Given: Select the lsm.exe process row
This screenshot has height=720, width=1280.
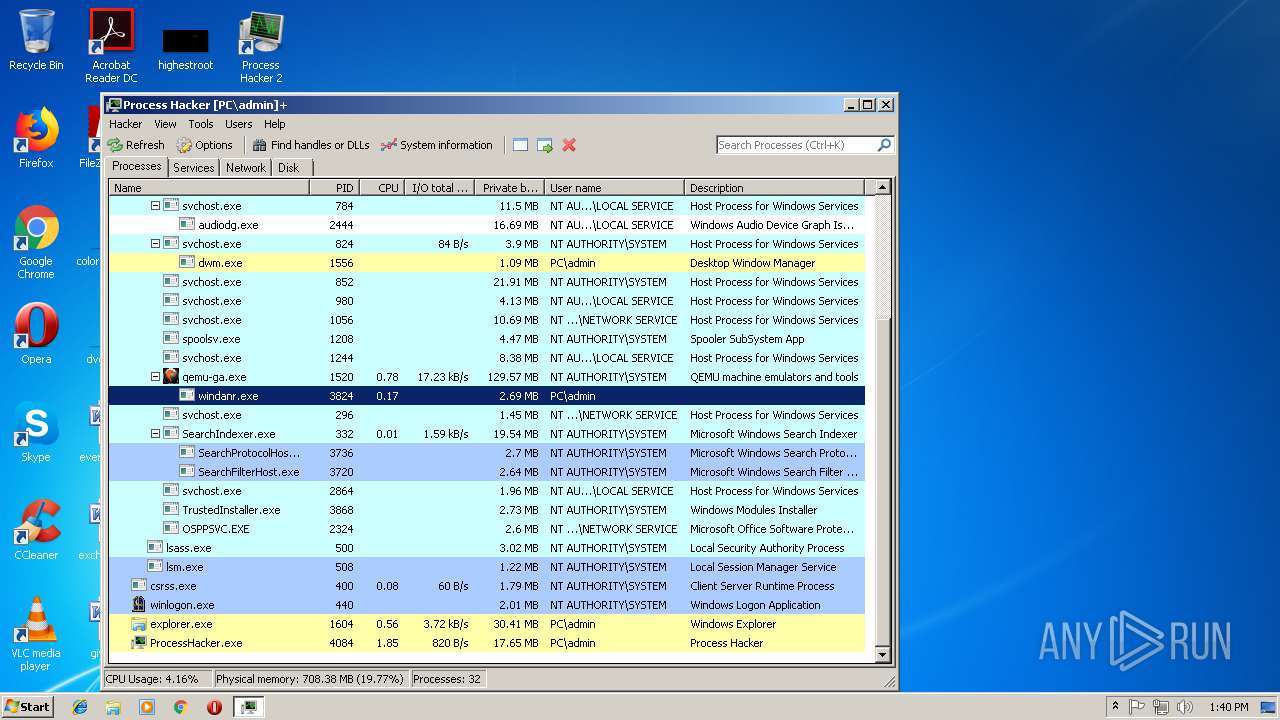Looking at the screenshot, I should click(x=486, y=567).
